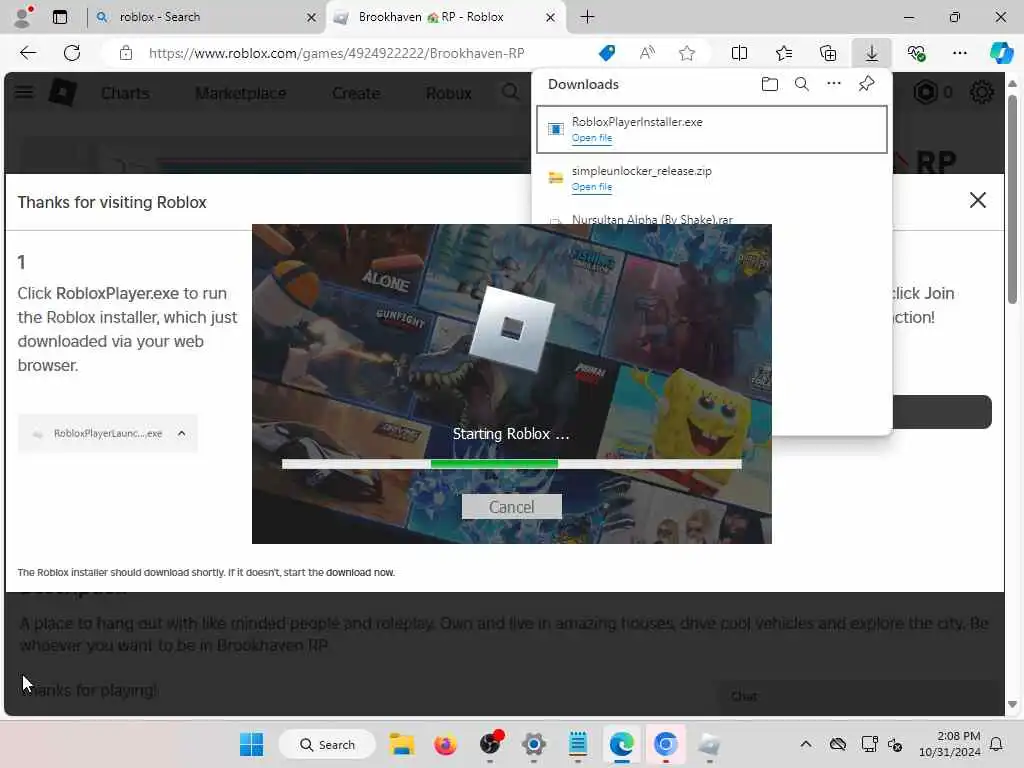Open Edge Settings and more menu
Viewport: 1024px width, 768px height.
(x=959, y=53)
